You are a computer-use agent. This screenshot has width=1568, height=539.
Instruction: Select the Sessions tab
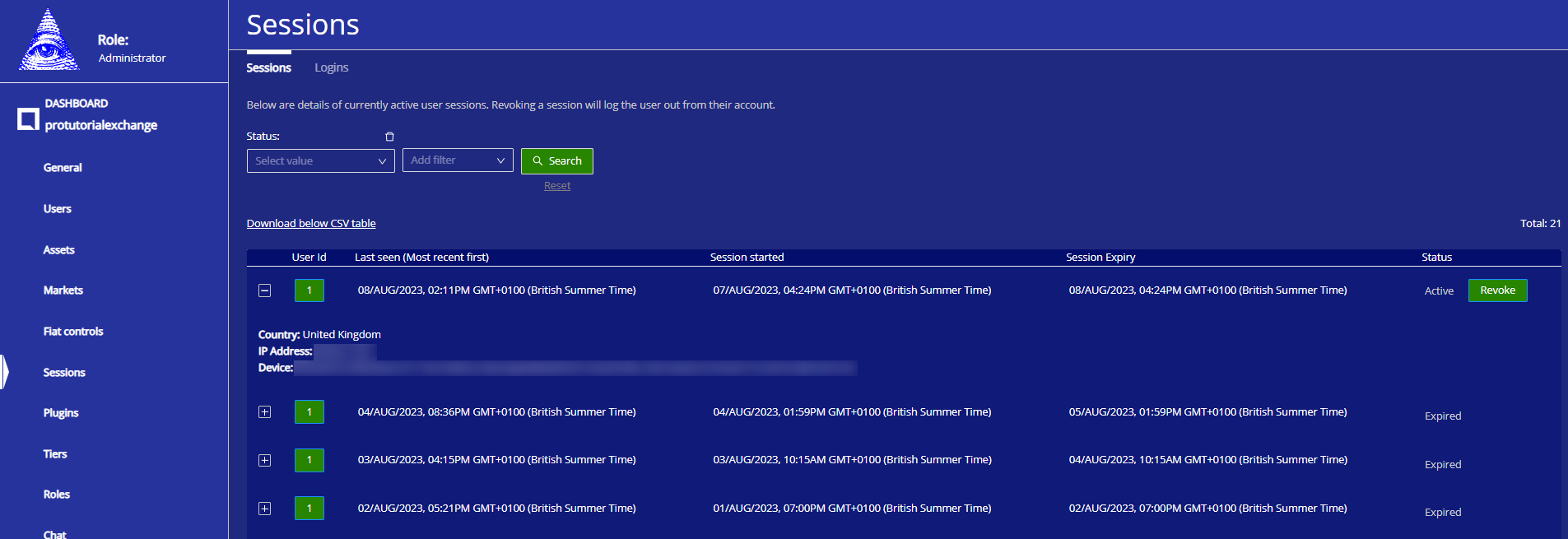point(268,67)
